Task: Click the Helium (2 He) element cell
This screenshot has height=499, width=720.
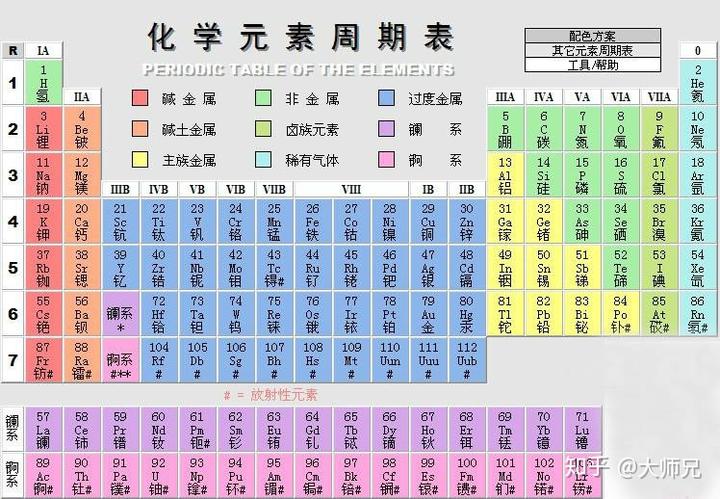Action: 698,83
